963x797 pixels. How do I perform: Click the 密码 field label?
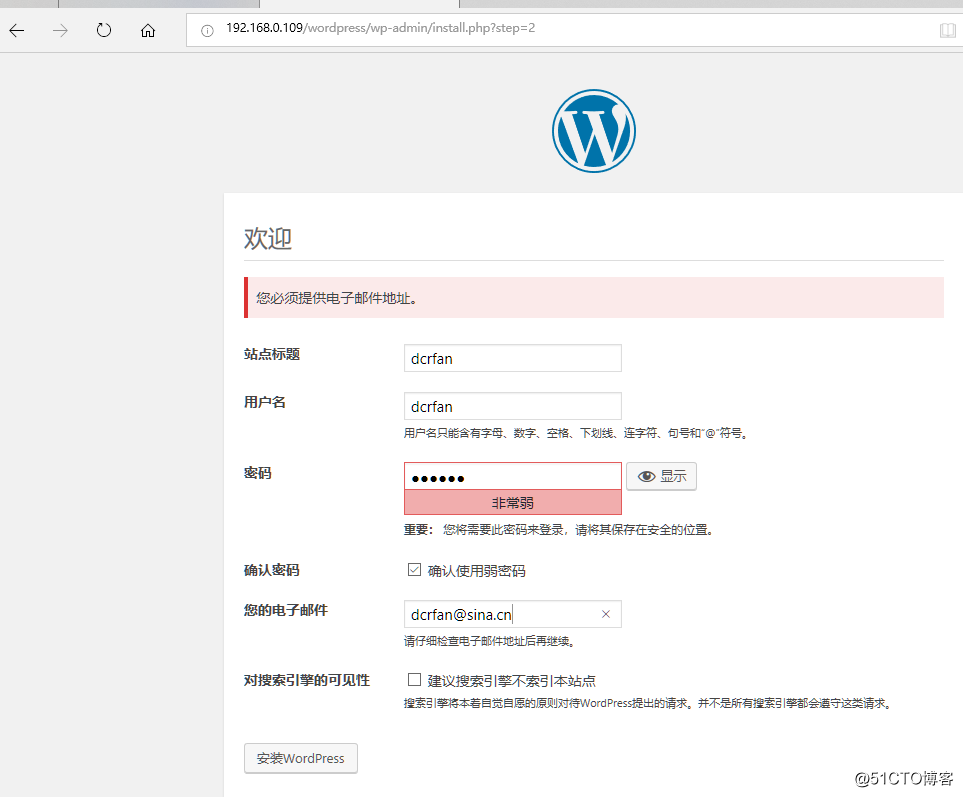258,473
